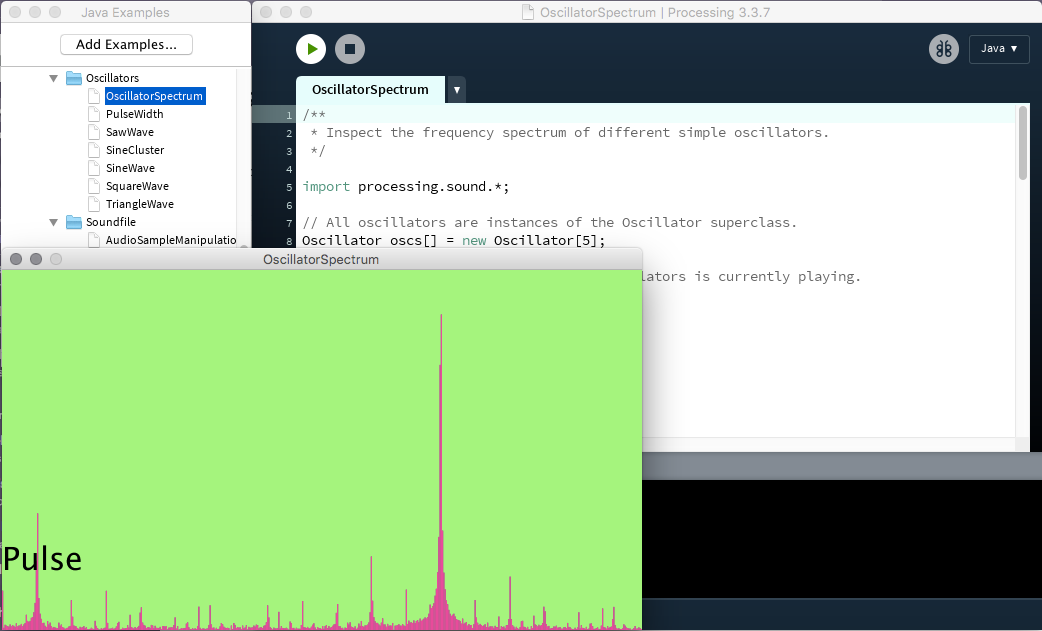Click the Soundfile folder icon
This screenshot has width=1042, height=631.
[x=74, y=223]
